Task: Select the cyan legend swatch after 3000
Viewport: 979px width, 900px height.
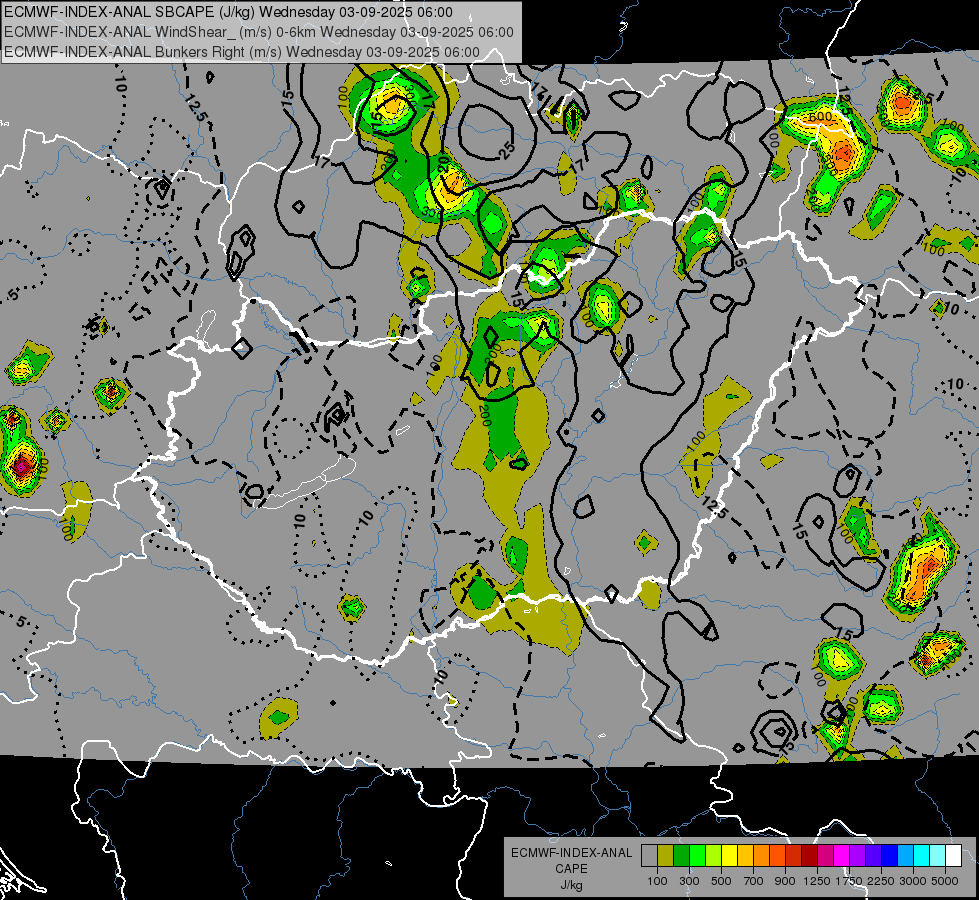Action: pos(922,855)
